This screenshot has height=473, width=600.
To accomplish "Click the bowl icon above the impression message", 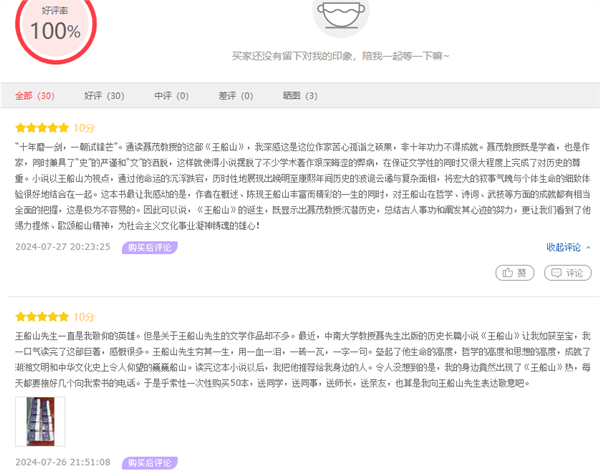I will pos(341,14).
